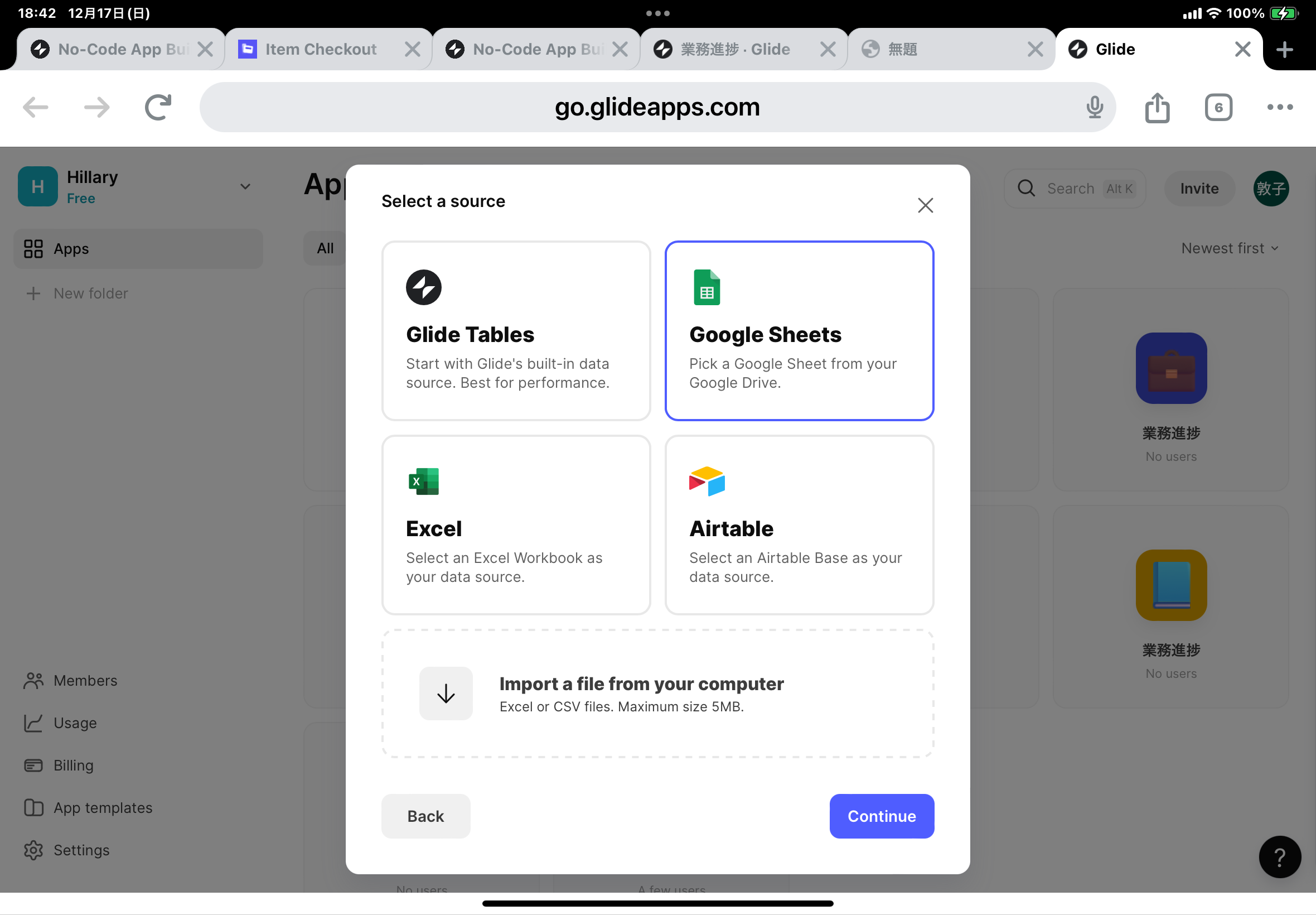Image resolution: width=1316 pixels, height=915 pixels.
Task: Expand the Hillary team dropdown chevron
Action: [245, 187]
